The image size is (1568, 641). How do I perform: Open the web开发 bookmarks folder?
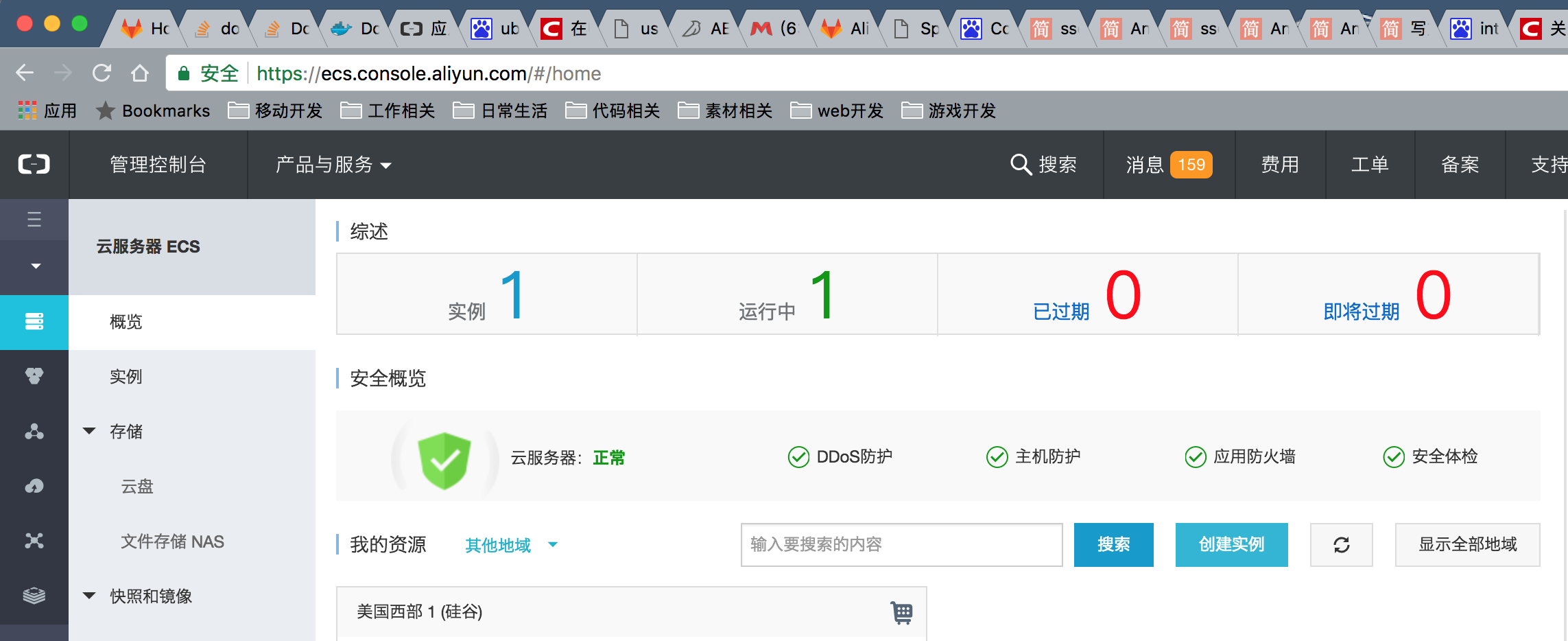(837, 110)
